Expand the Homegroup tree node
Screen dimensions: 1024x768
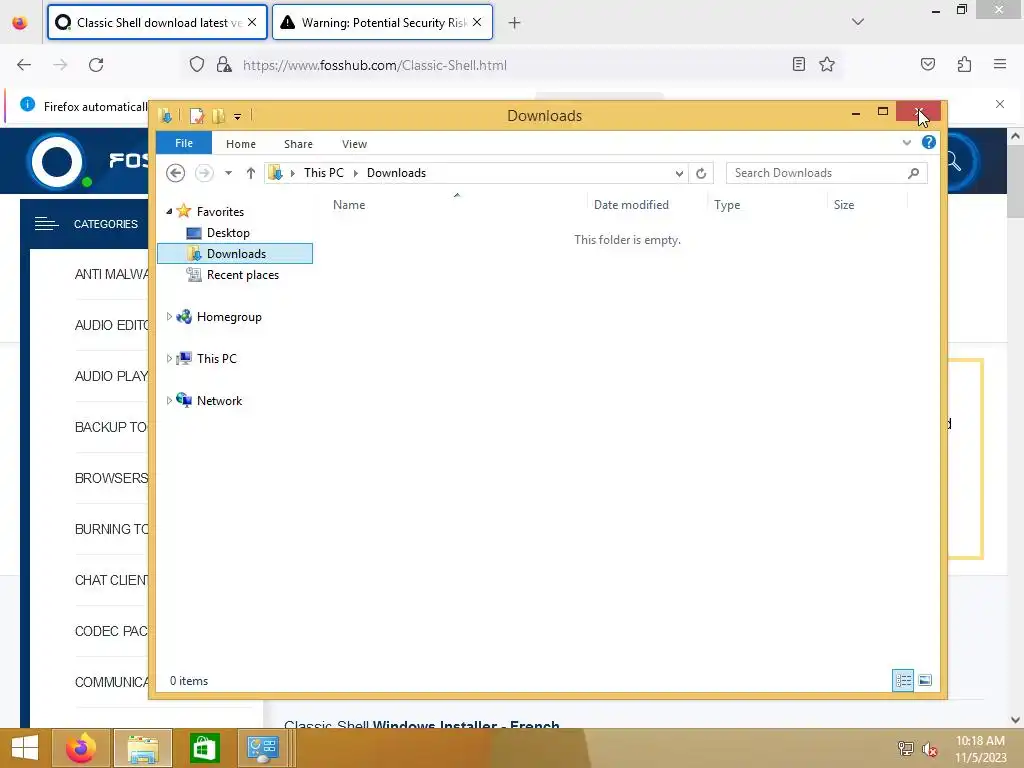(x=168, y=317)
